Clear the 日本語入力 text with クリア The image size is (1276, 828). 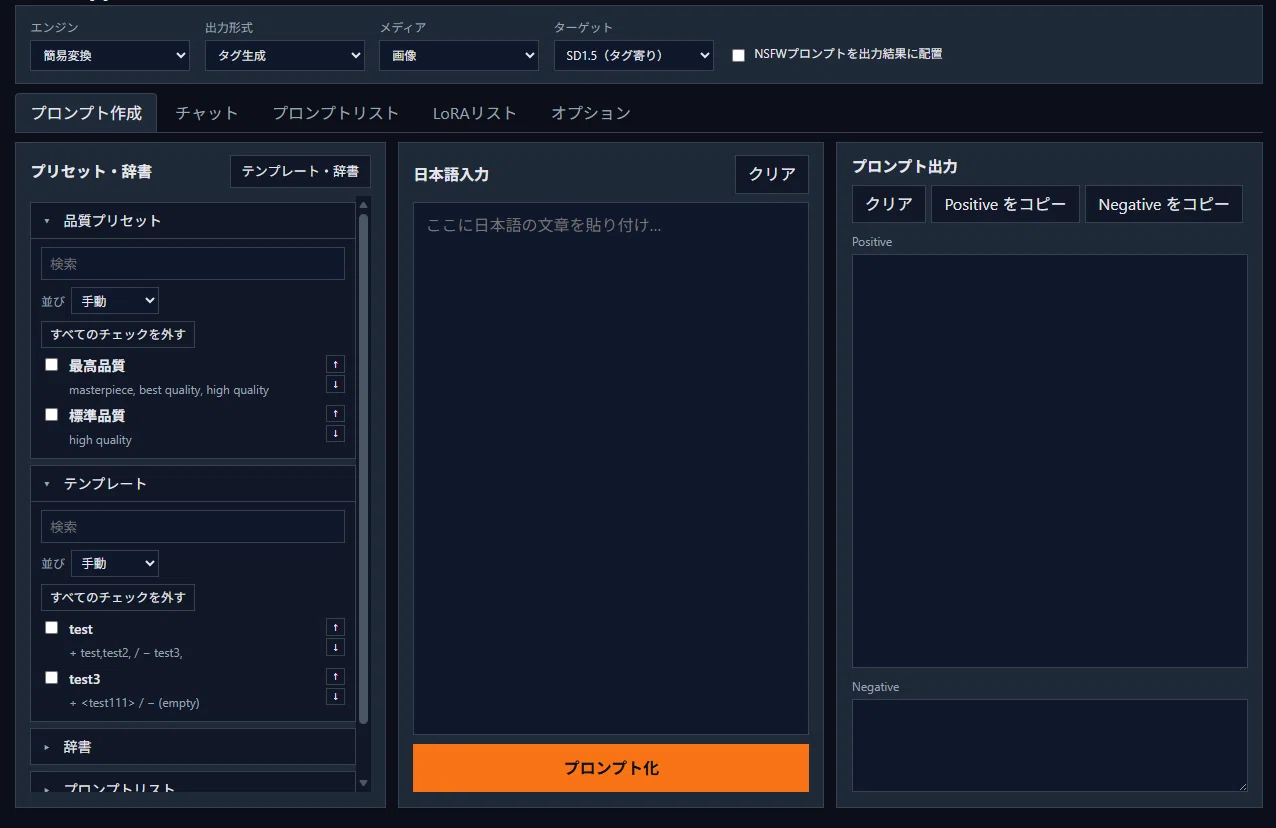[772, 174]
